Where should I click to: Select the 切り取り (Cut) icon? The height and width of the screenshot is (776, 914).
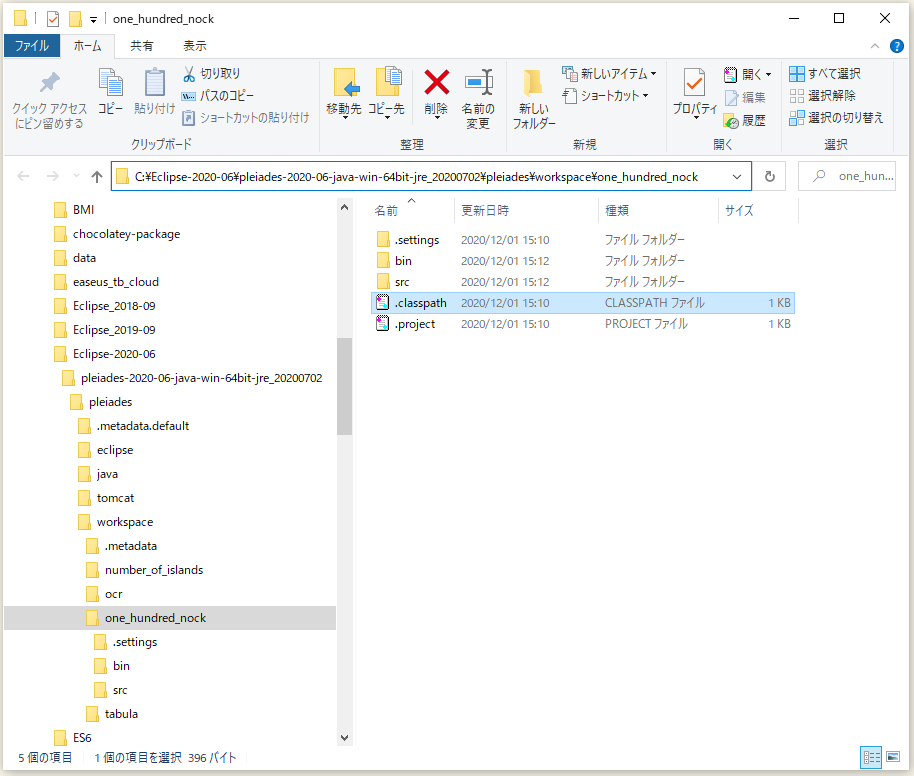(x=189, y=74)
